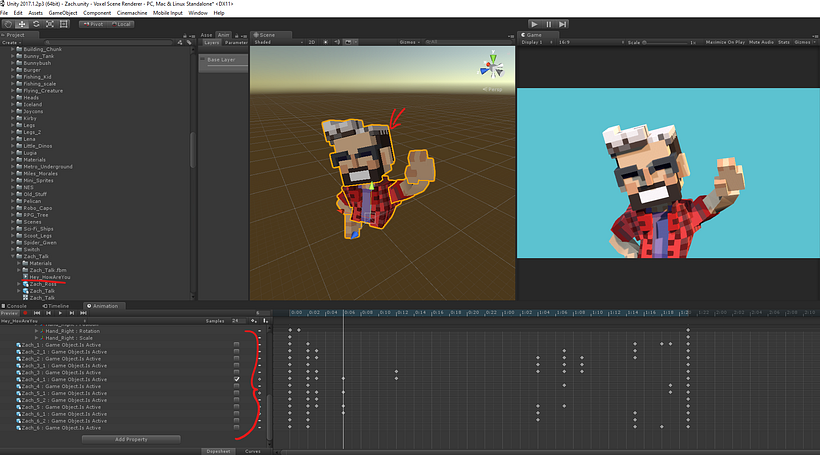The width and height of the screenshot is (820, 455).
Task: Click the Add Keyframe icon
Action: pos(254,321)
